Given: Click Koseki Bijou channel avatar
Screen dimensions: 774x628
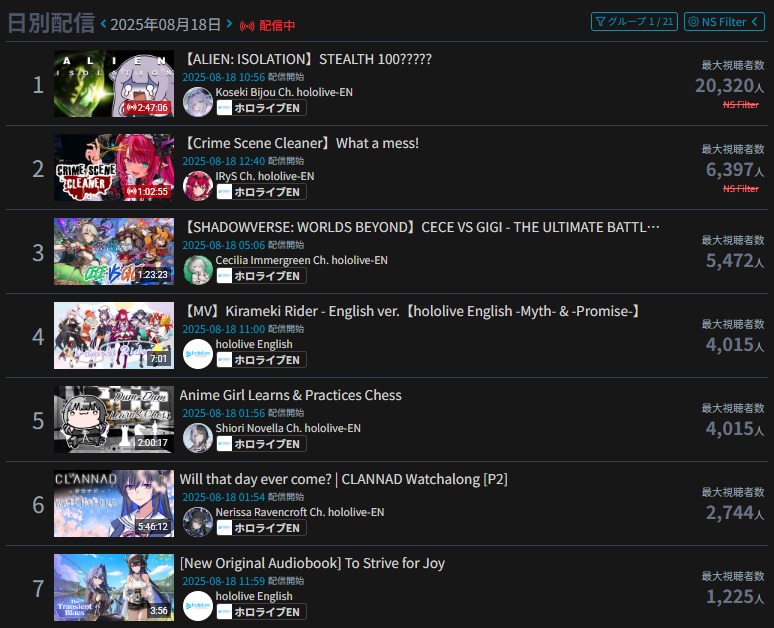Looking at the screenshot, I should coord(198,102).
